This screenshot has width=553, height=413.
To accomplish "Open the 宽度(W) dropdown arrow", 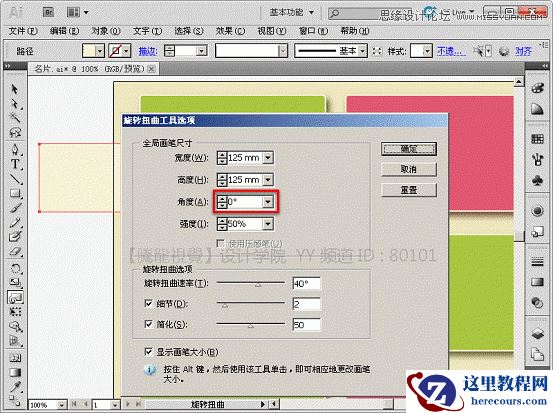I will (268, 158).
